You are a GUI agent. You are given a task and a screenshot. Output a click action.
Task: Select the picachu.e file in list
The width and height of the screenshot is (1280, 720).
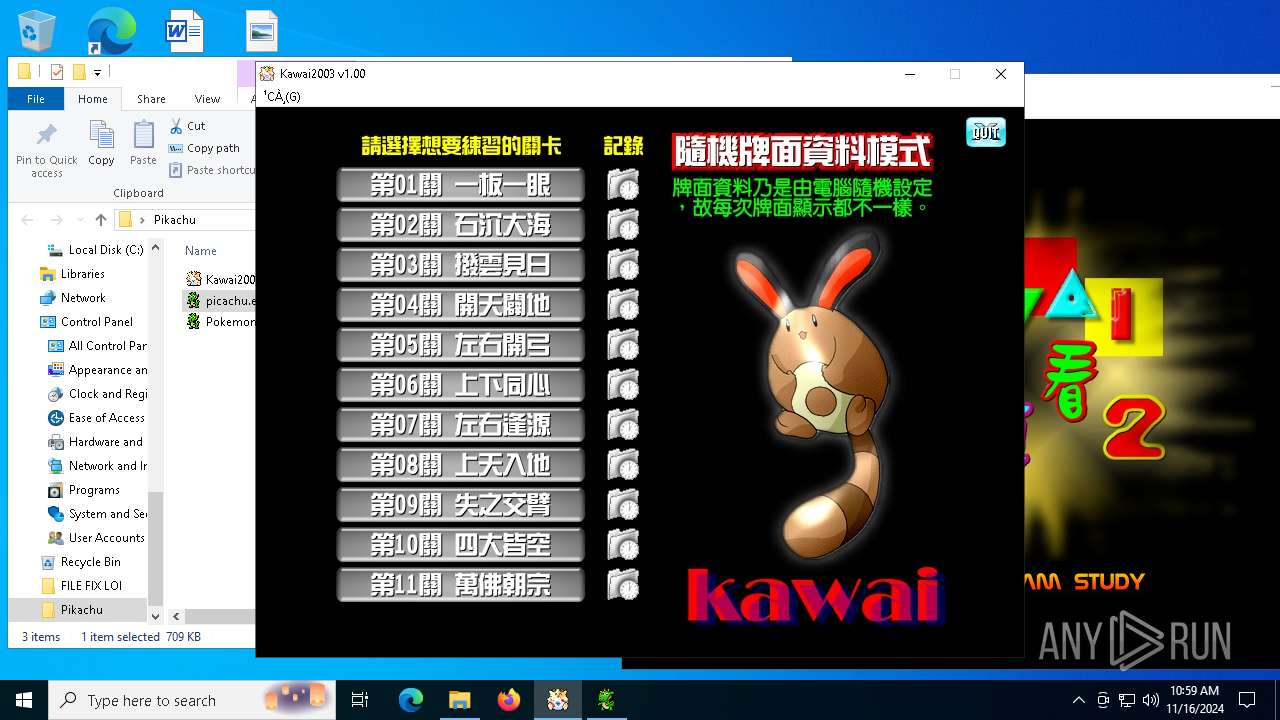click(x=220, y=301)
